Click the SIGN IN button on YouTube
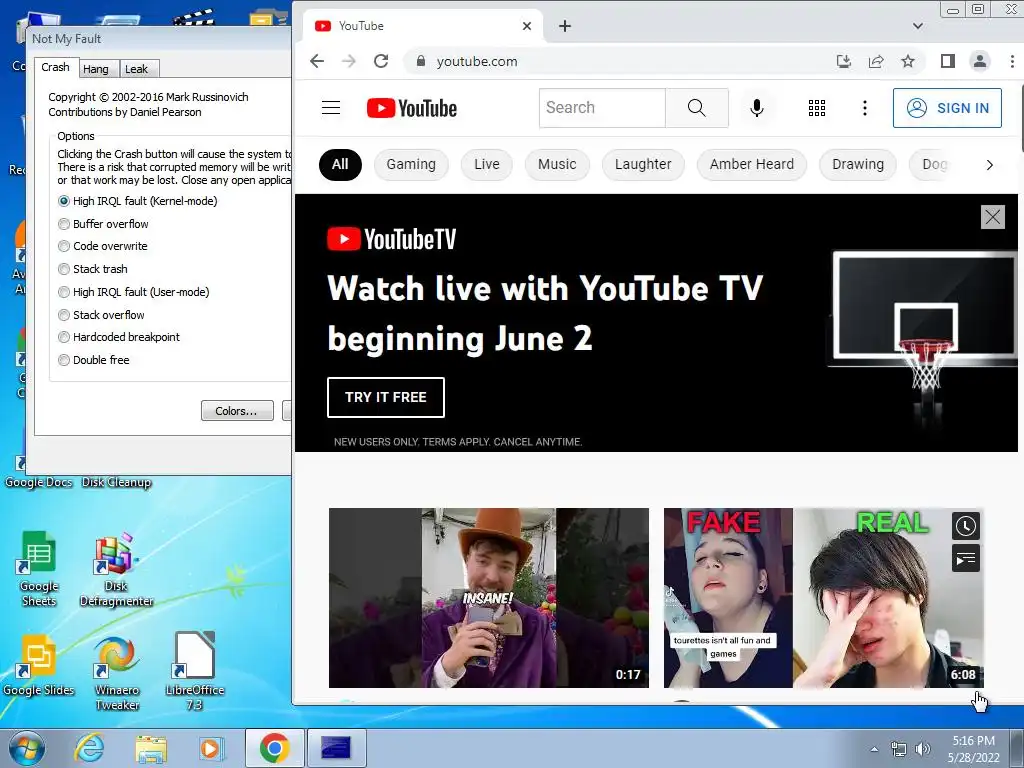 pyautogui.click(x=947, y=108)
